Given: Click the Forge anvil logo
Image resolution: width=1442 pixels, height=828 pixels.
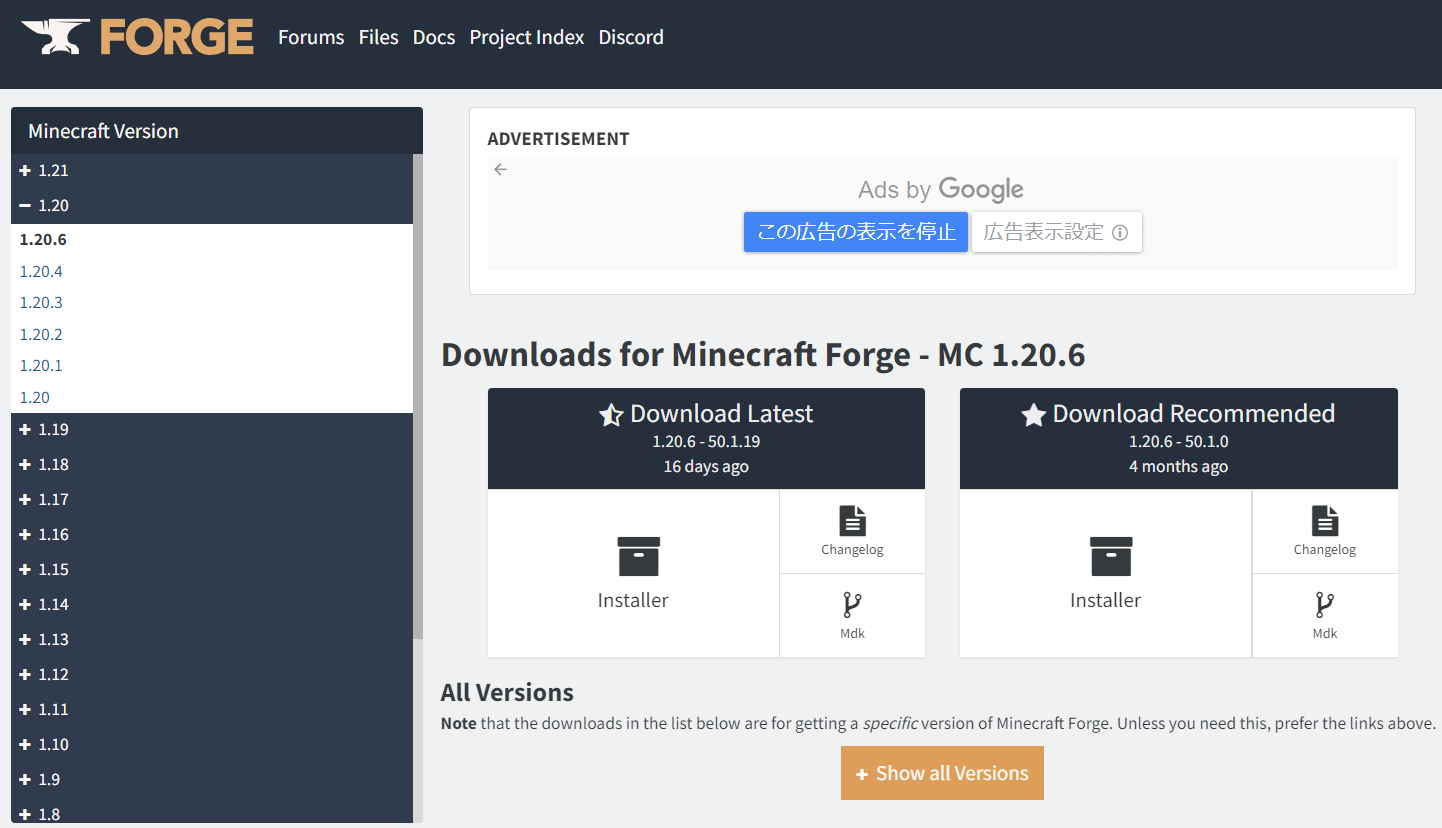Looking at the screenshot, I should point(54,36).
